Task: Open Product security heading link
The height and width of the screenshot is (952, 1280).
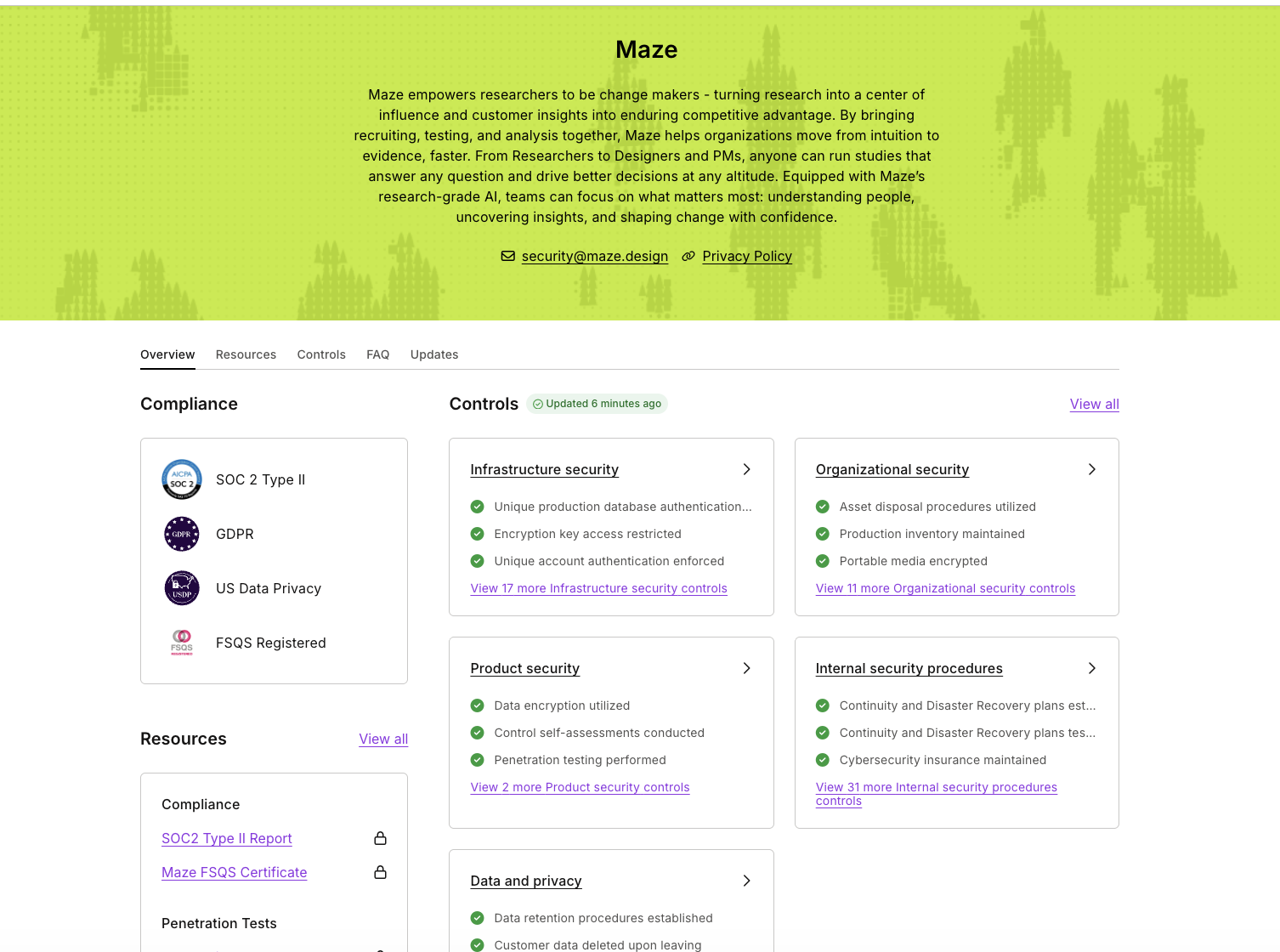Action: coord(525,668)
